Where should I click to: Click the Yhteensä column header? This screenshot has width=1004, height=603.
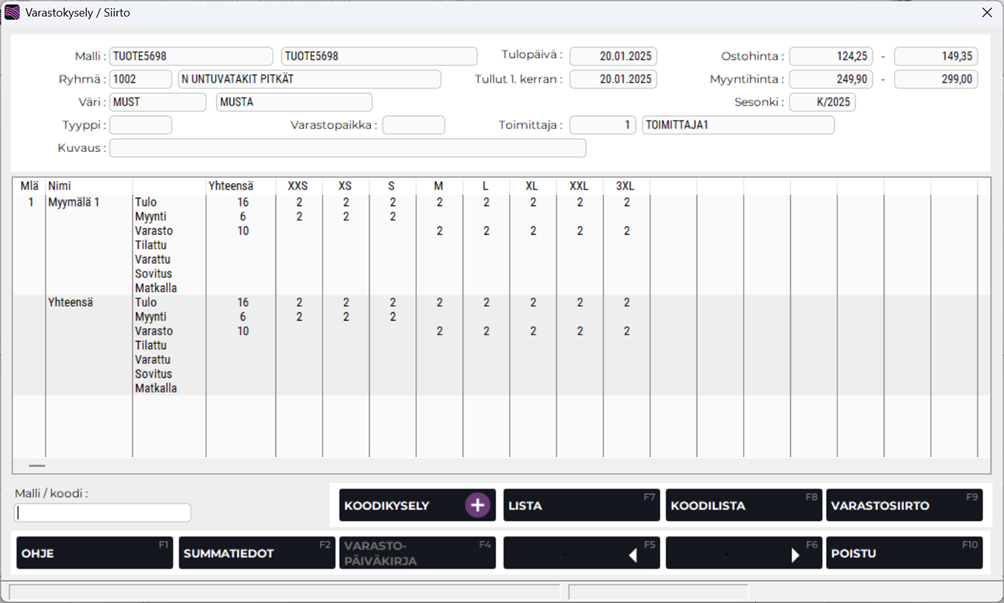pyautogui.click(x=230, y=186)
